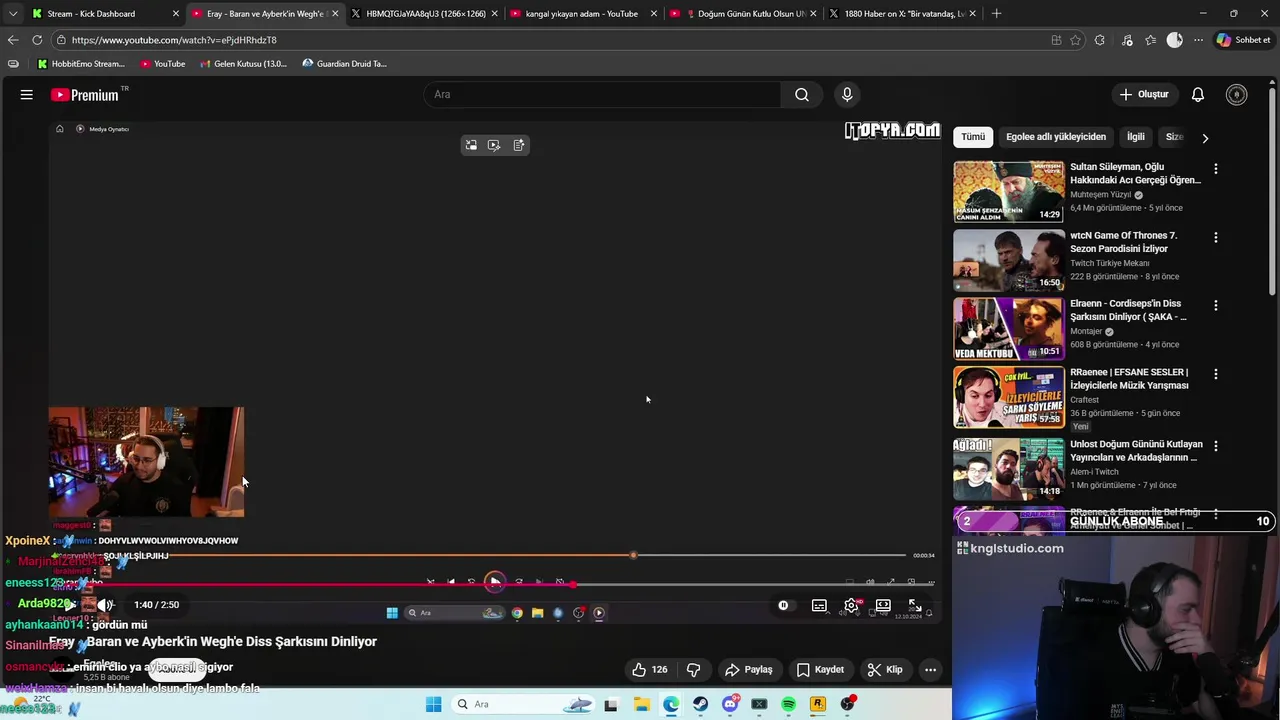Open the YouTube account avatar menu
The height and width of the screenshot is (720, 1280).
(x=1237, y=95)
